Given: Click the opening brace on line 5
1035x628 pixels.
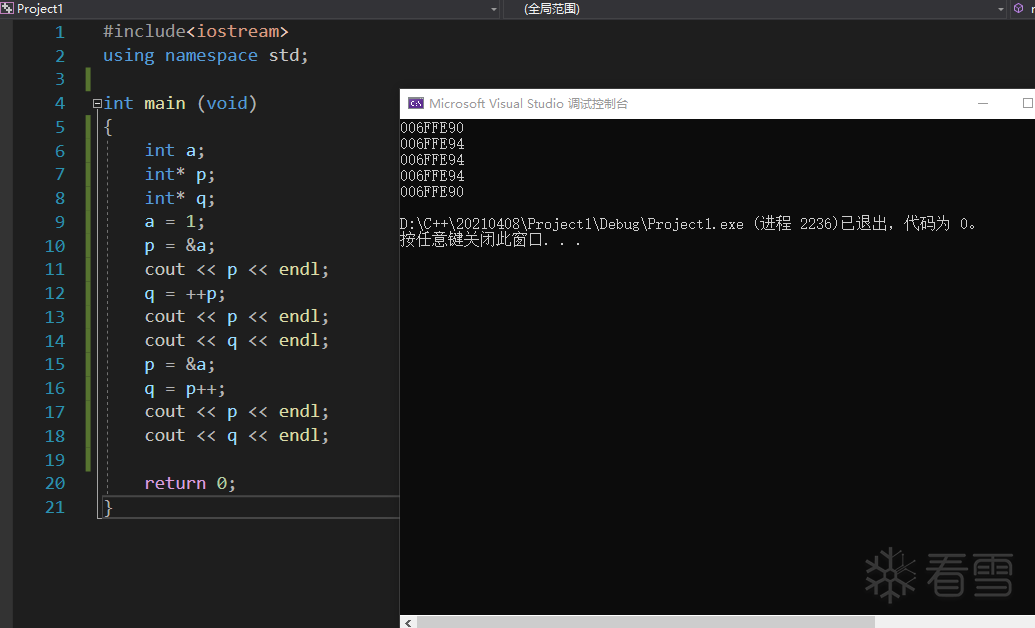Looking at the screenshot, I should pyautogui.click(x=108, y=127).
